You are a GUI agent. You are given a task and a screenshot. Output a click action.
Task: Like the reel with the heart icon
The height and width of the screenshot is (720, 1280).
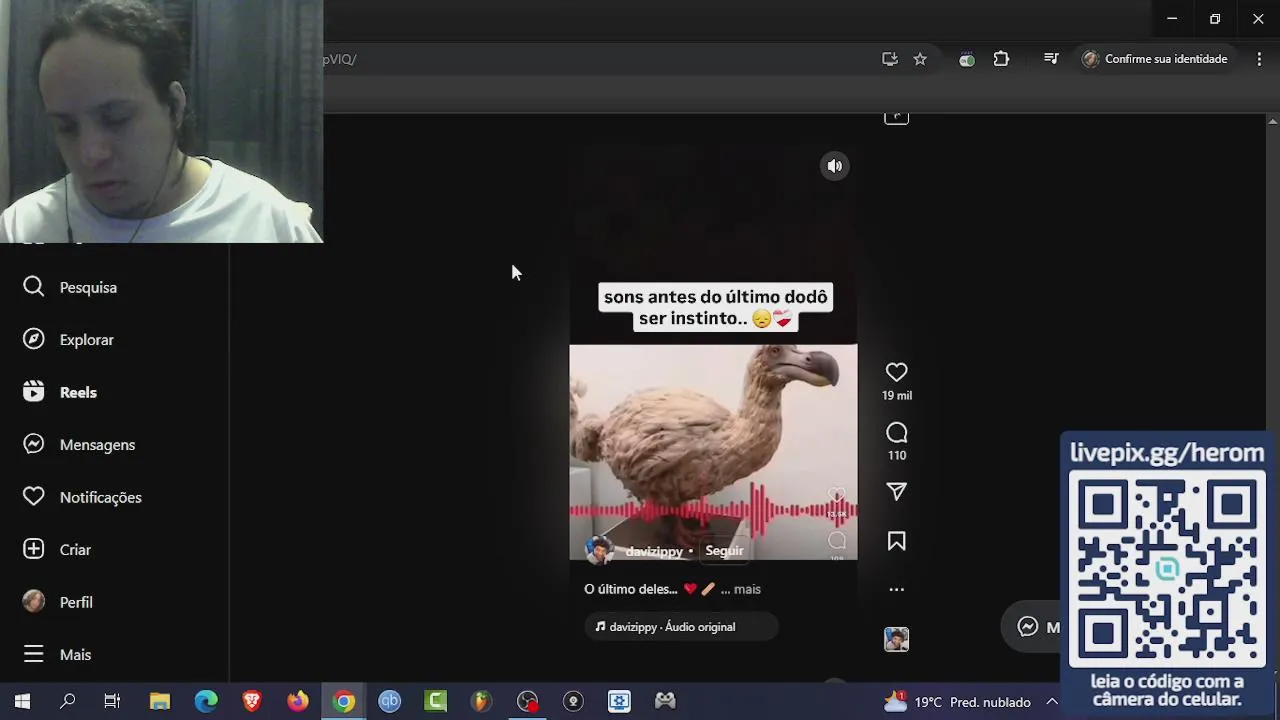point(897,372)
